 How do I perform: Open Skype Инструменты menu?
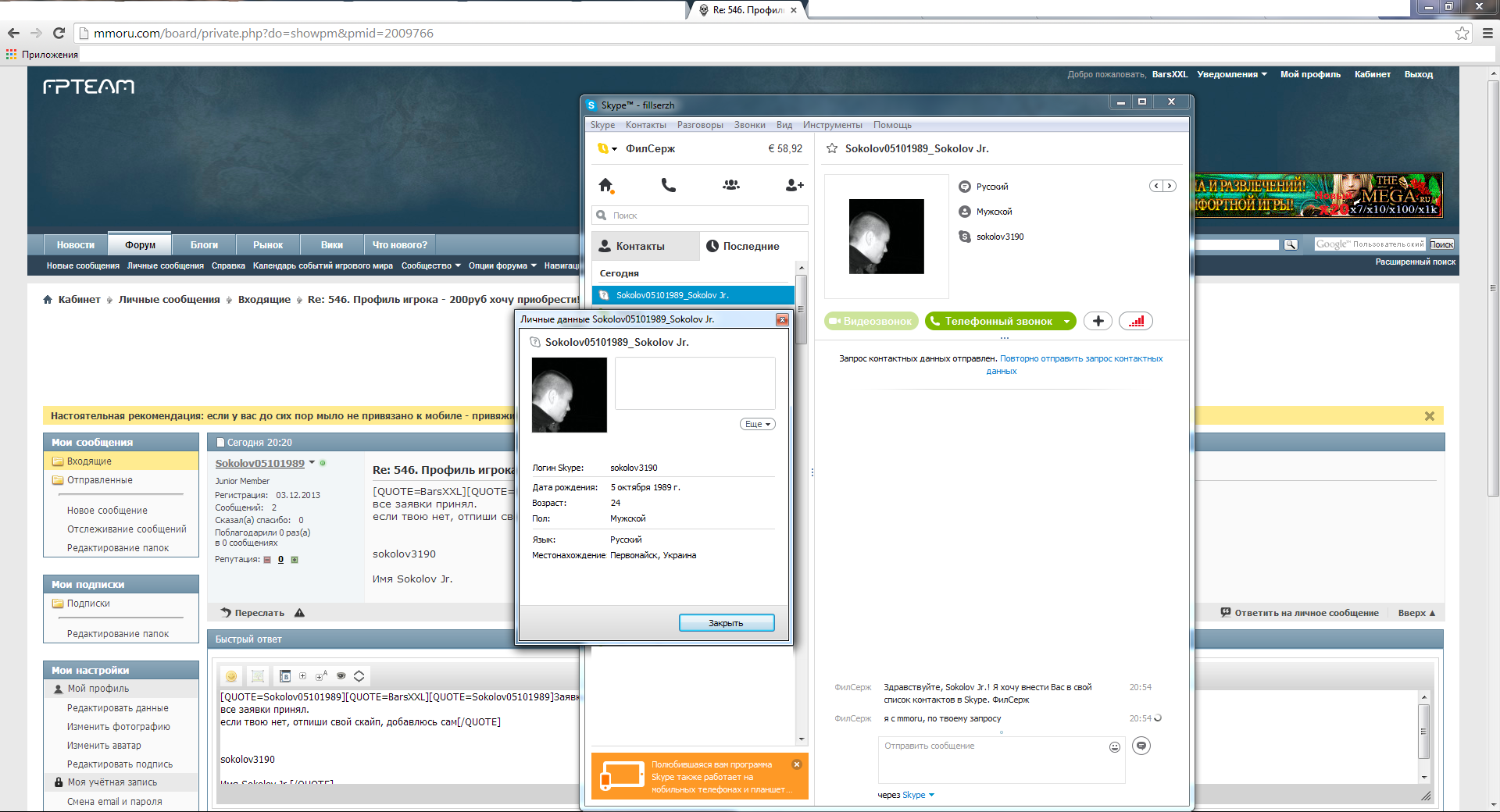[x=832, y=125]
